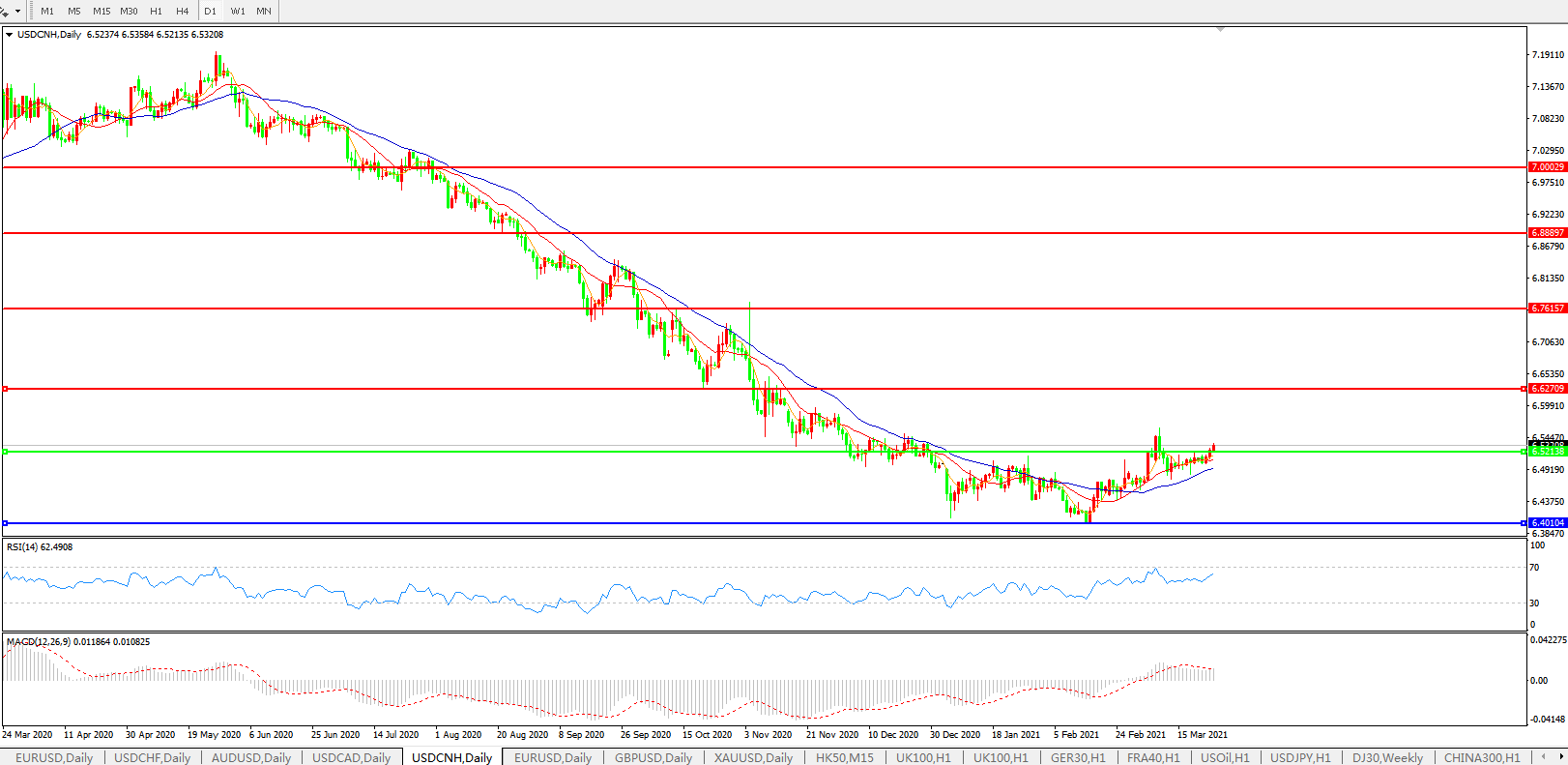Click the RSI(14) indicator label
1568x765 pixels.
(x=39, y=547)
